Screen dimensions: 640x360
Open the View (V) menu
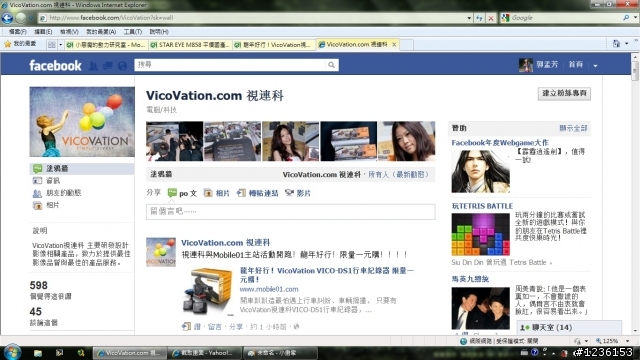(69, 32)
